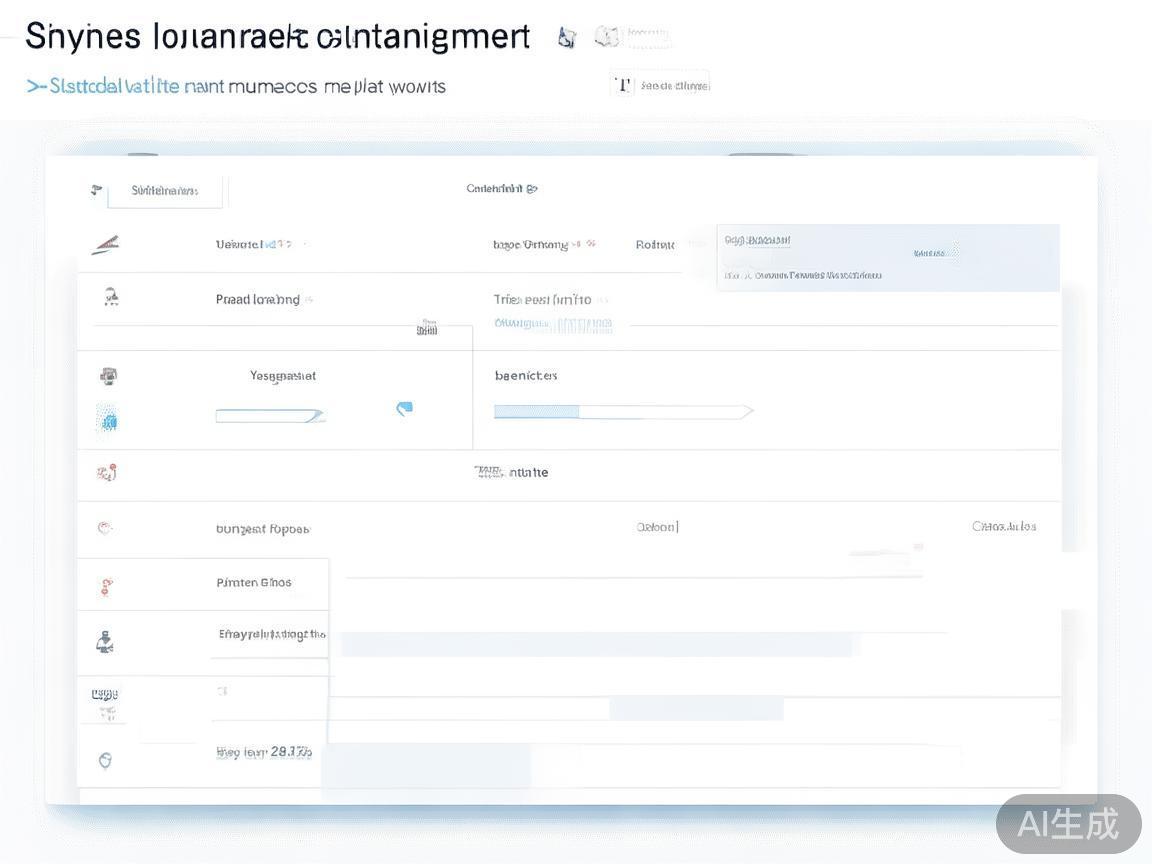Click the highlighted blue info box at right
1152x864 pixels.
coord(887,258)
